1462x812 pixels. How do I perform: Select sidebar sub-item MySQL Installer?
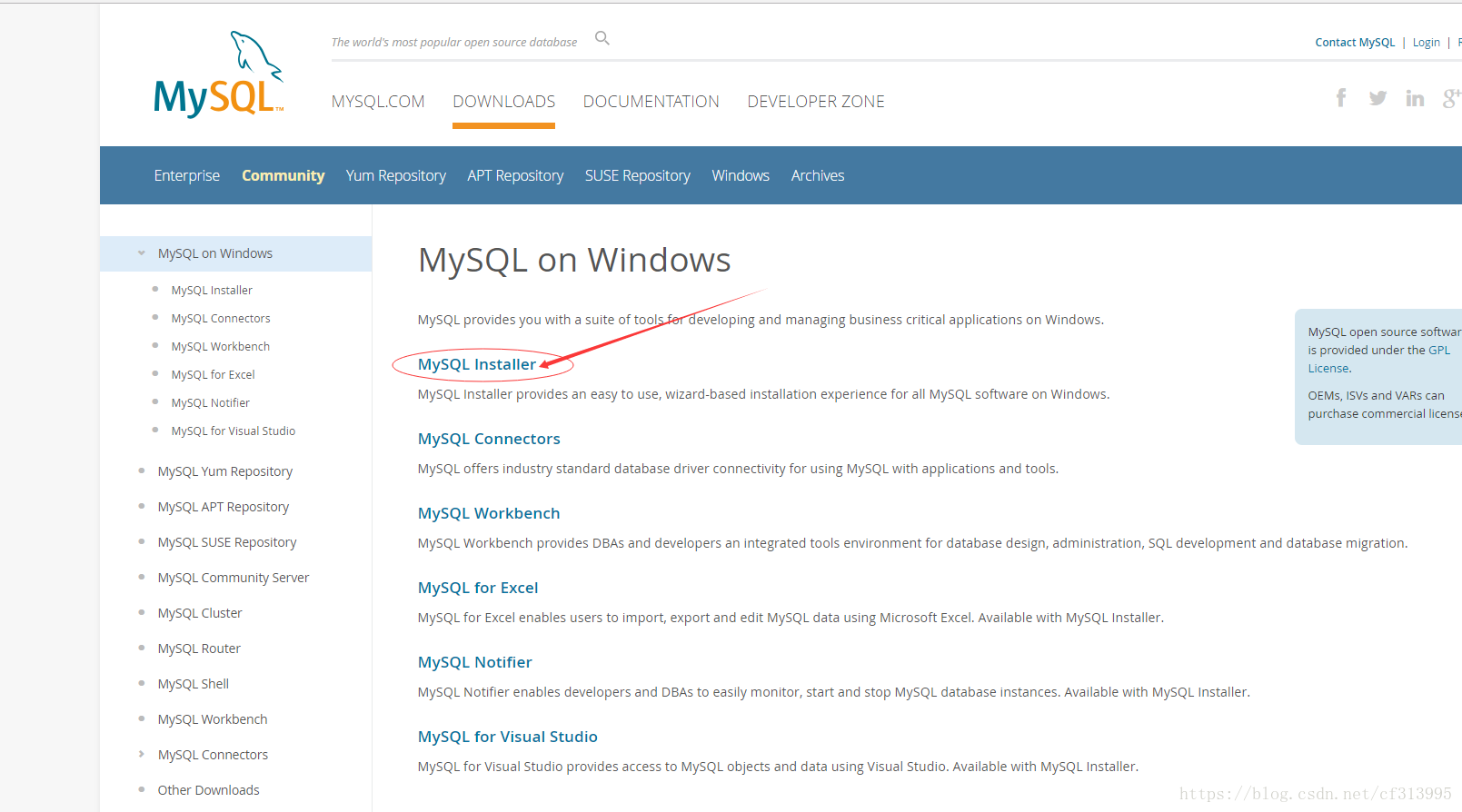tap(212, 291)
